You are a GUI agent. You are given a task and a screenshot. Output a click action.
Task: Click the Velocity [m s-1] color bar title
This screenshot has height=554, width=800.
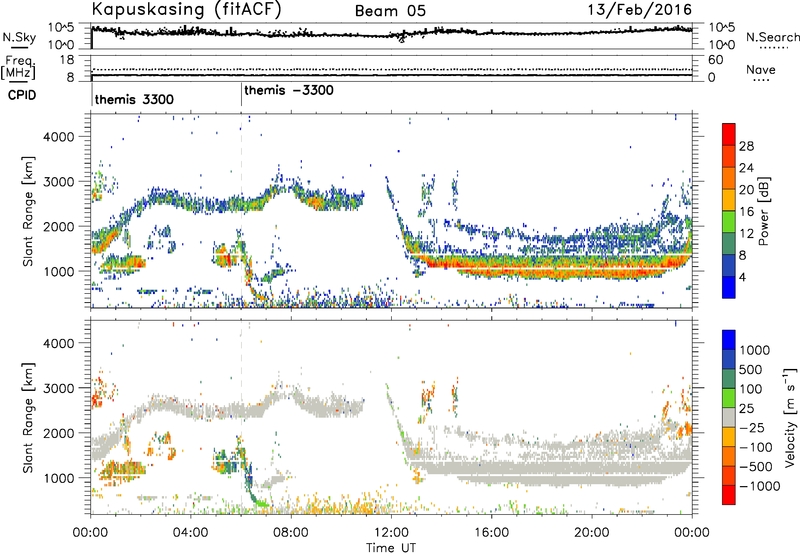pos(790,417)
